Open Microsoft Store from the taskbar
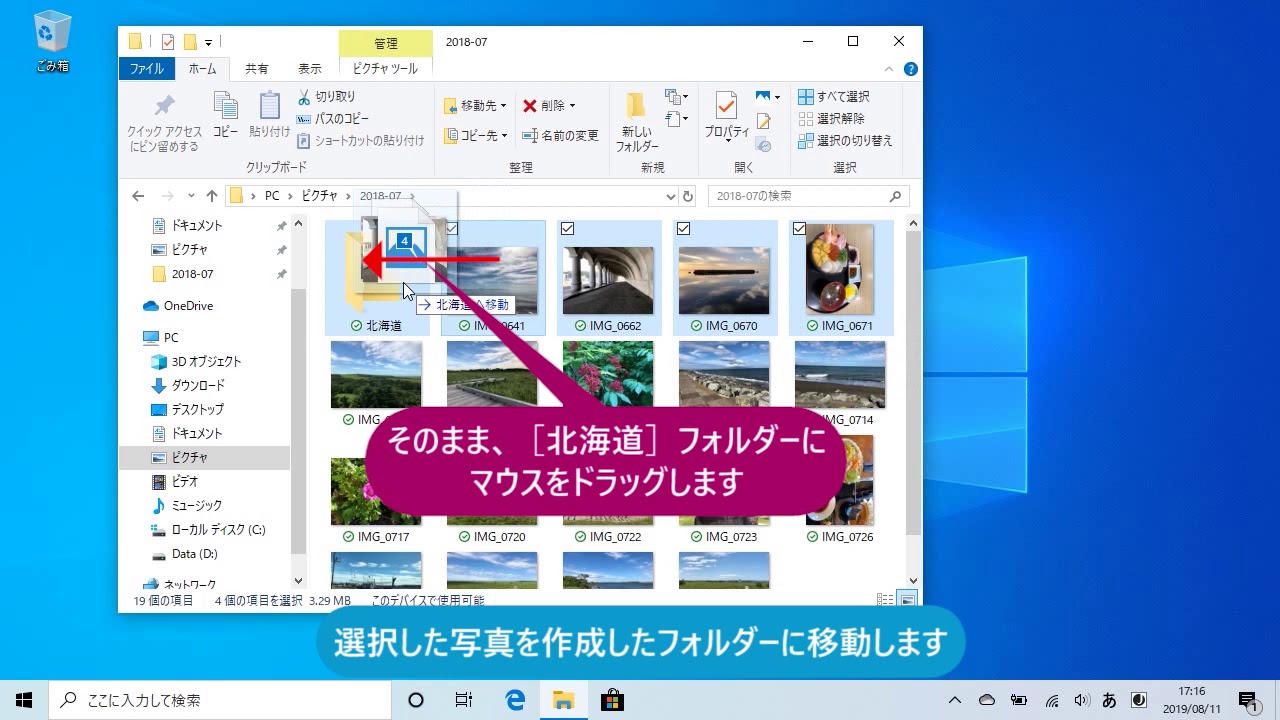The image size is (1280, 720). click(612, 700)
